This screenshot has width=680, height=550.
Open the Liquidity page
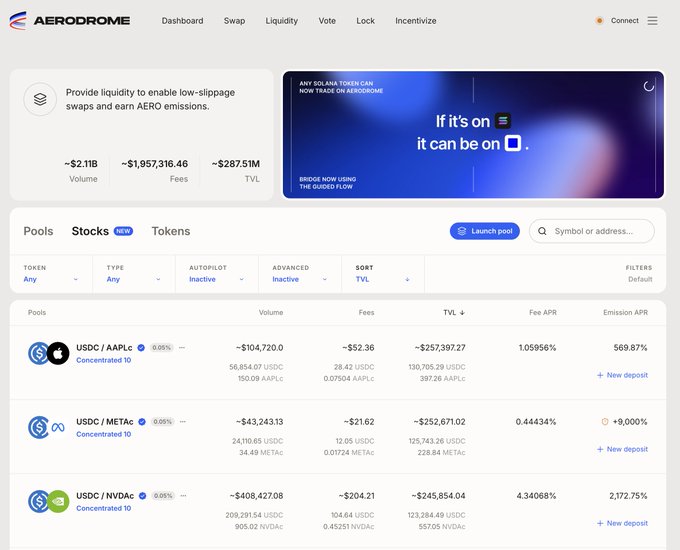point(281,21)
